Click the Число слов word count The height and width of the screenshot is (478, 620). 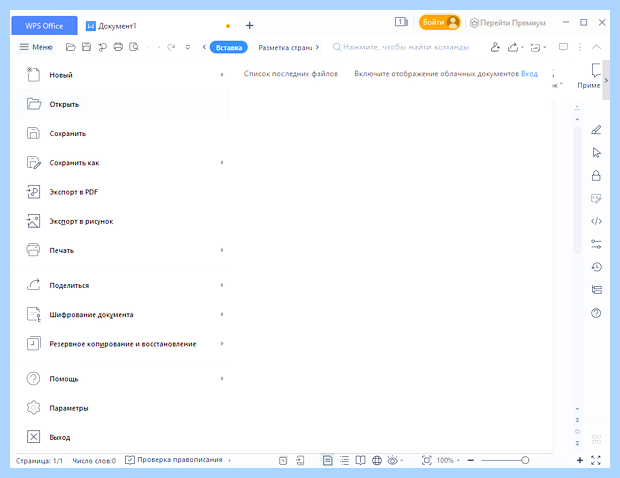94,461
